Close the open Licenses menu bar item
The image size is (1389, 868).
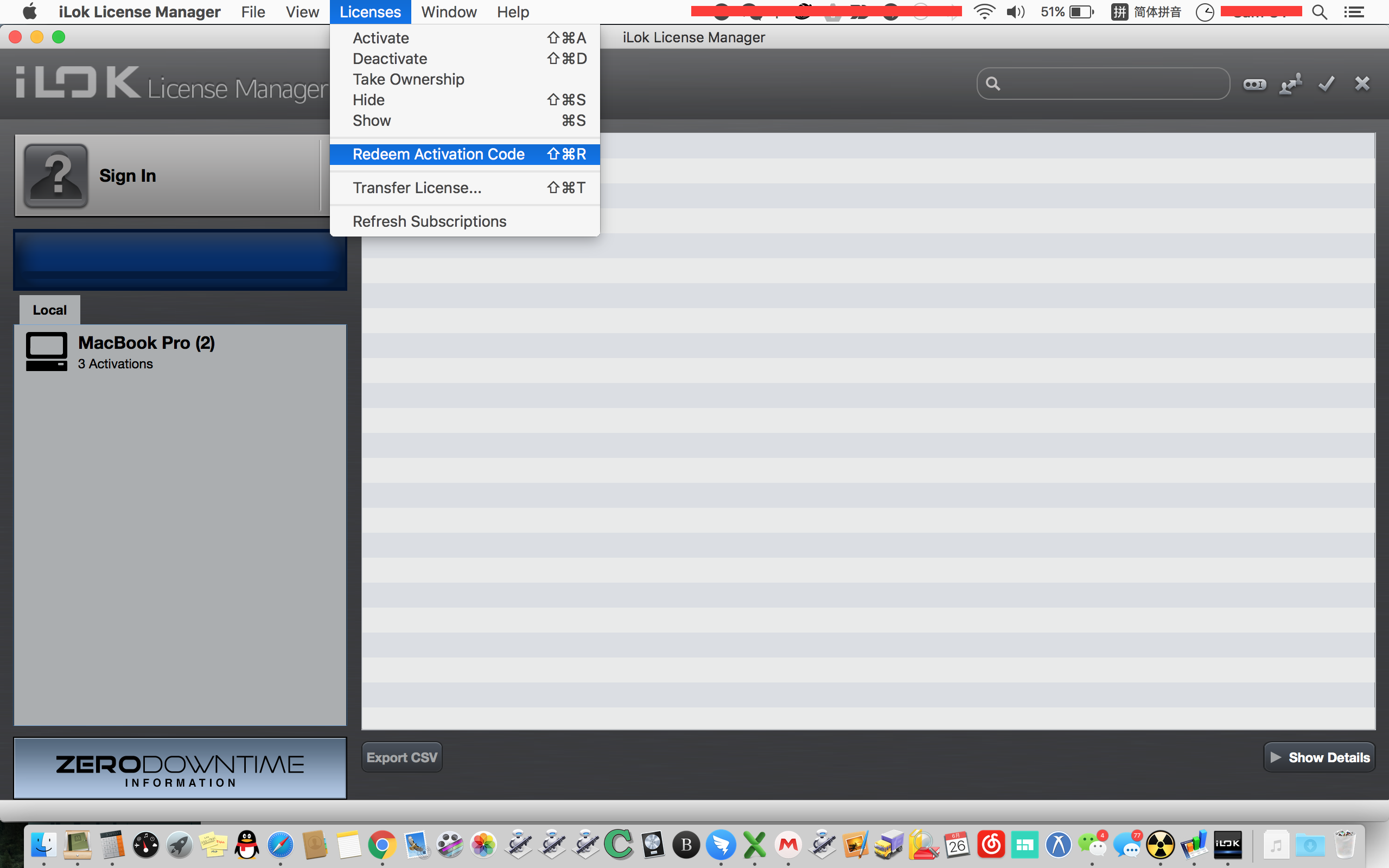click(x=370, y=12)
